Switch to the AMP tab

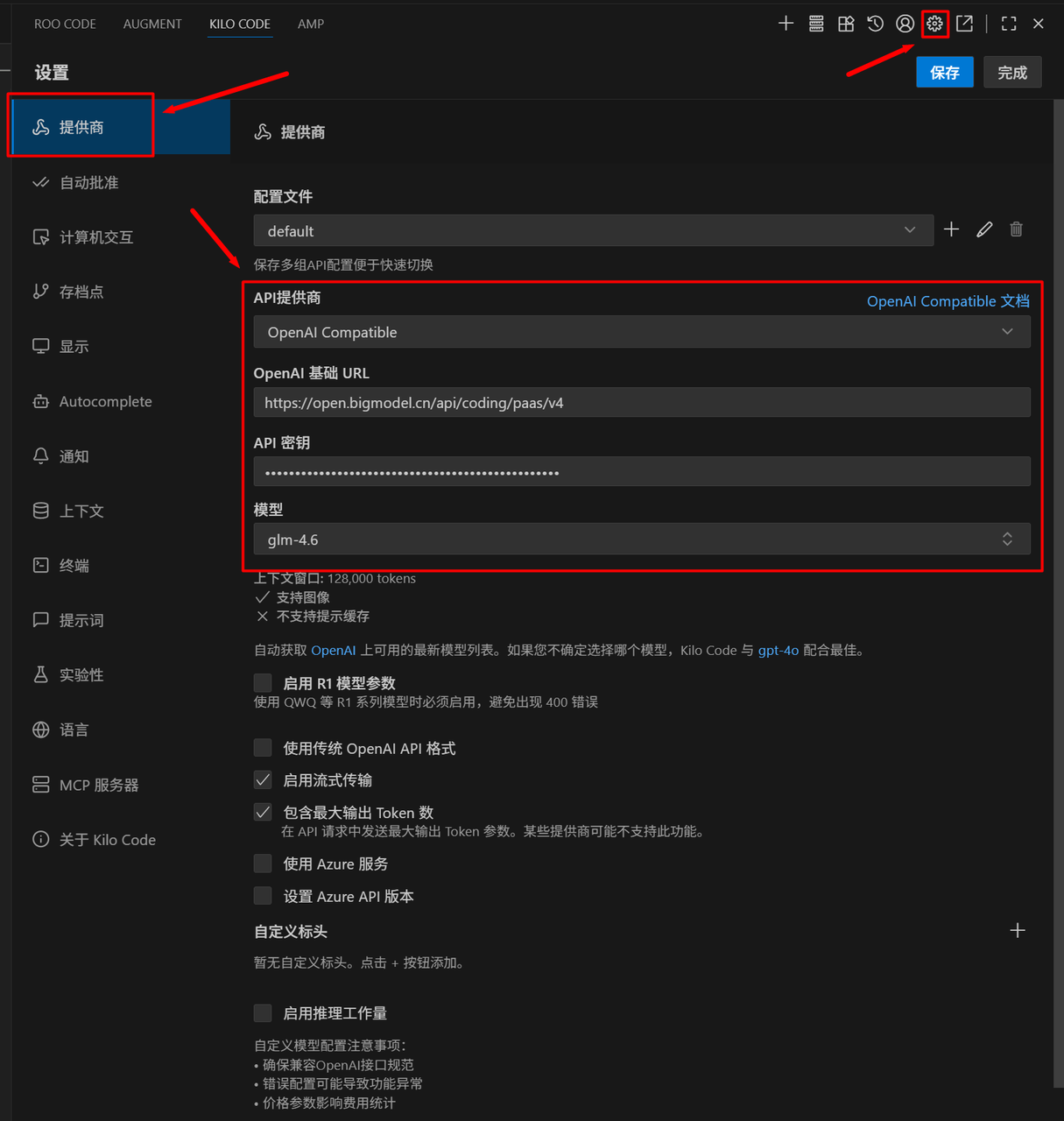coord(311,24)
